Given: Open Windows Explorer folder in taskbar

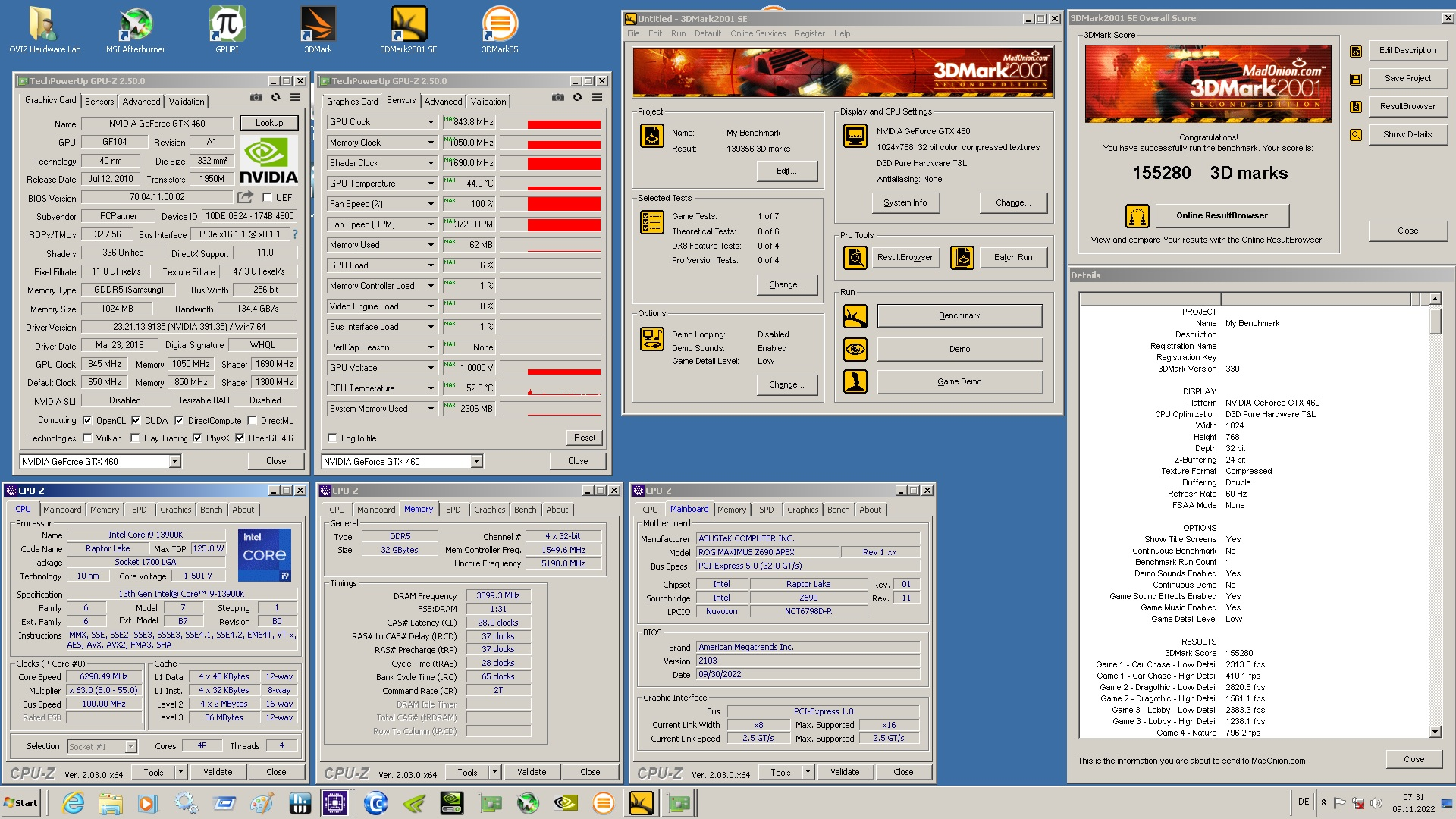Looking at the screenshot, I should tap(111, 802).
